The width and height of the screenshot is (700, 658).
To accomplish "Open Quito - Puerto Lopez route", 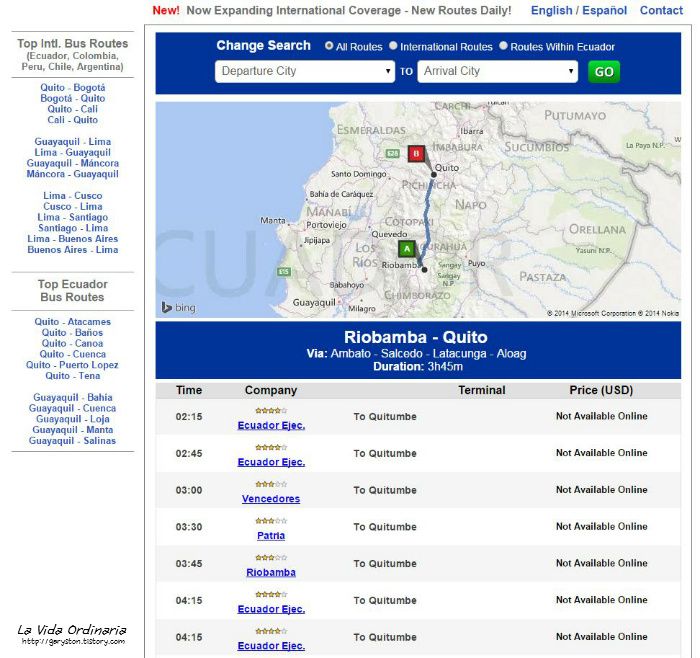I will (73, 365).
